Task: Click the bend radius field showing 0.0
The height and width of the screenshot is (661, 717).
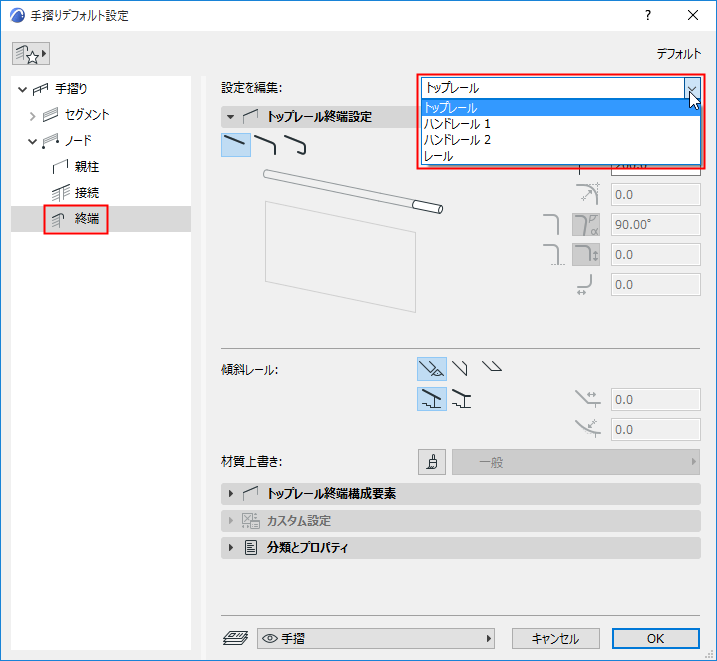Action: 655,195
